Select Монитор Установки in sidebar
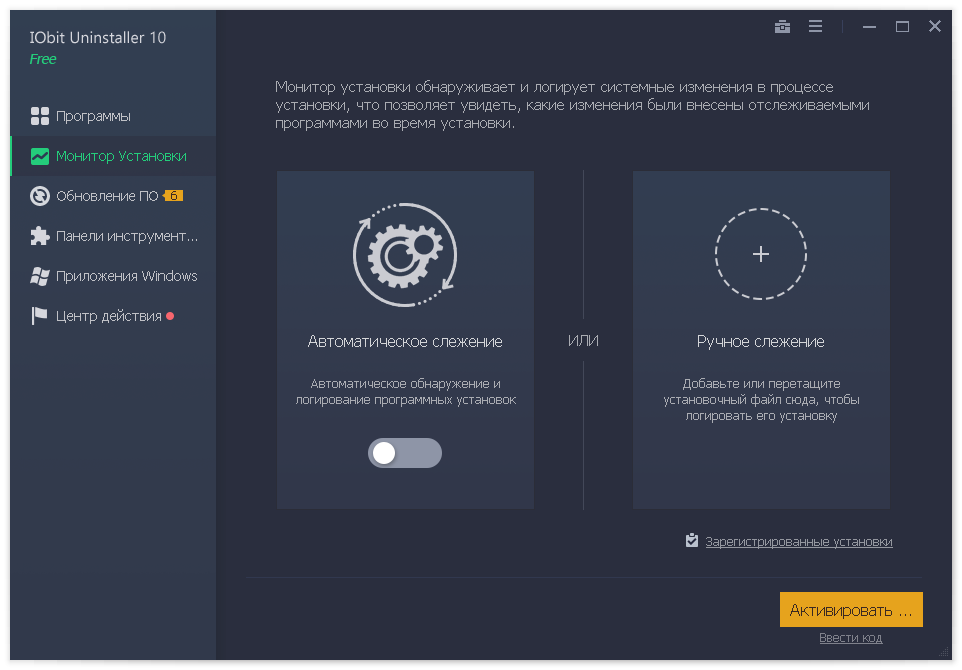This screenshot has height=670, width=962. pos(114,156)
